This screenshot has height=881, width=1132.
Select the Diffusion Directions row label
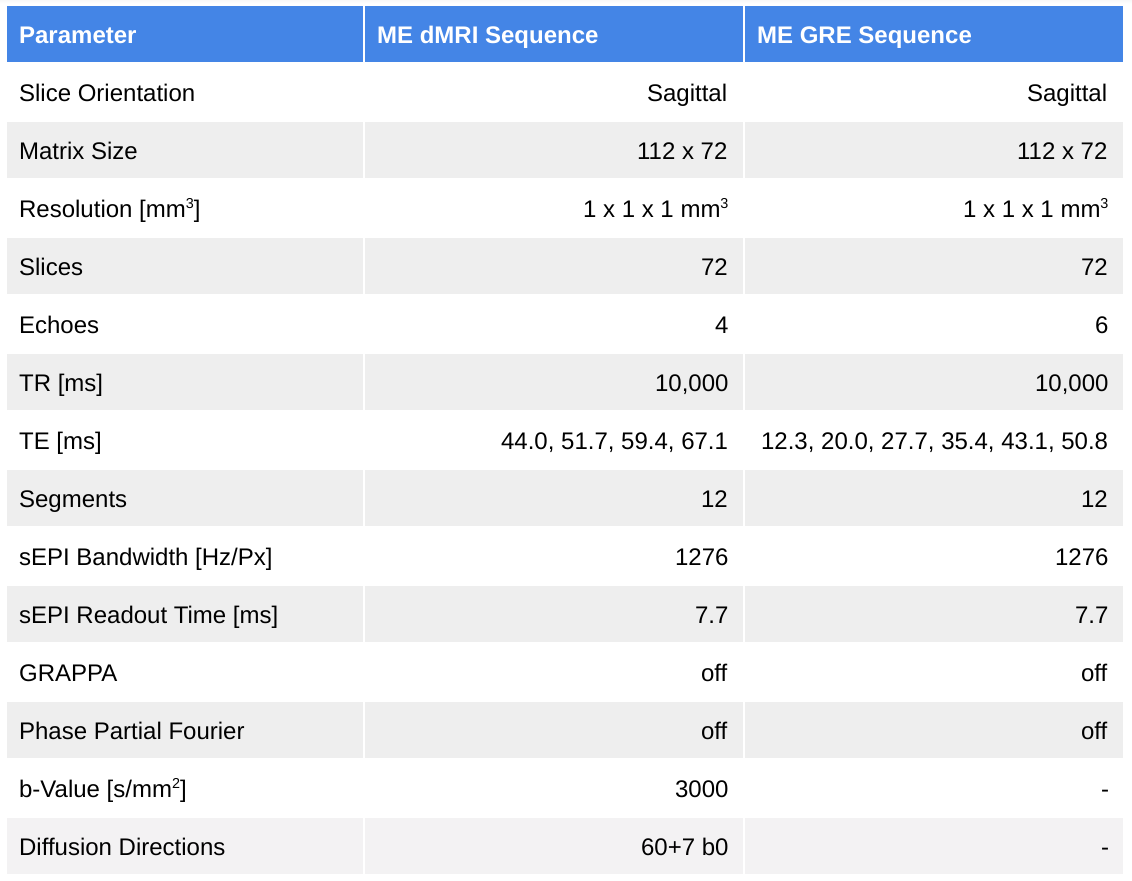122,847
